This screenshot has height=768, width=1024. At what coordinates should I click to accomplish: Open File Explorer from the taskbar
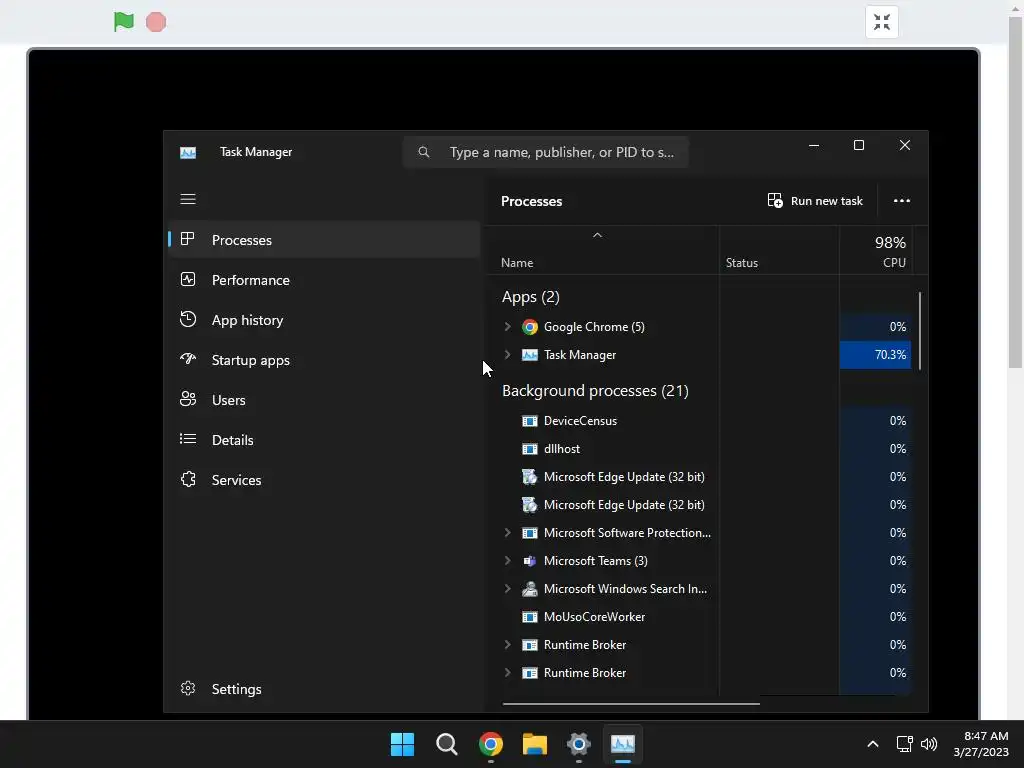[535, 744]
